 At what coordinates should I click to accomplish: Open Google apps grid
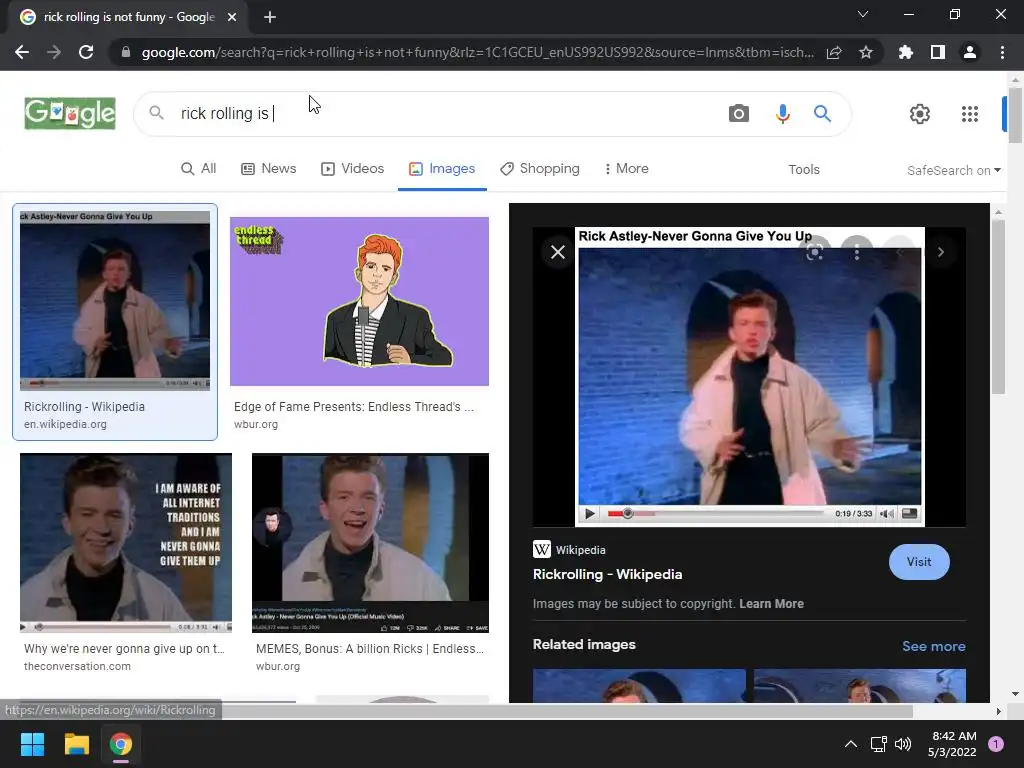(970, 114)
